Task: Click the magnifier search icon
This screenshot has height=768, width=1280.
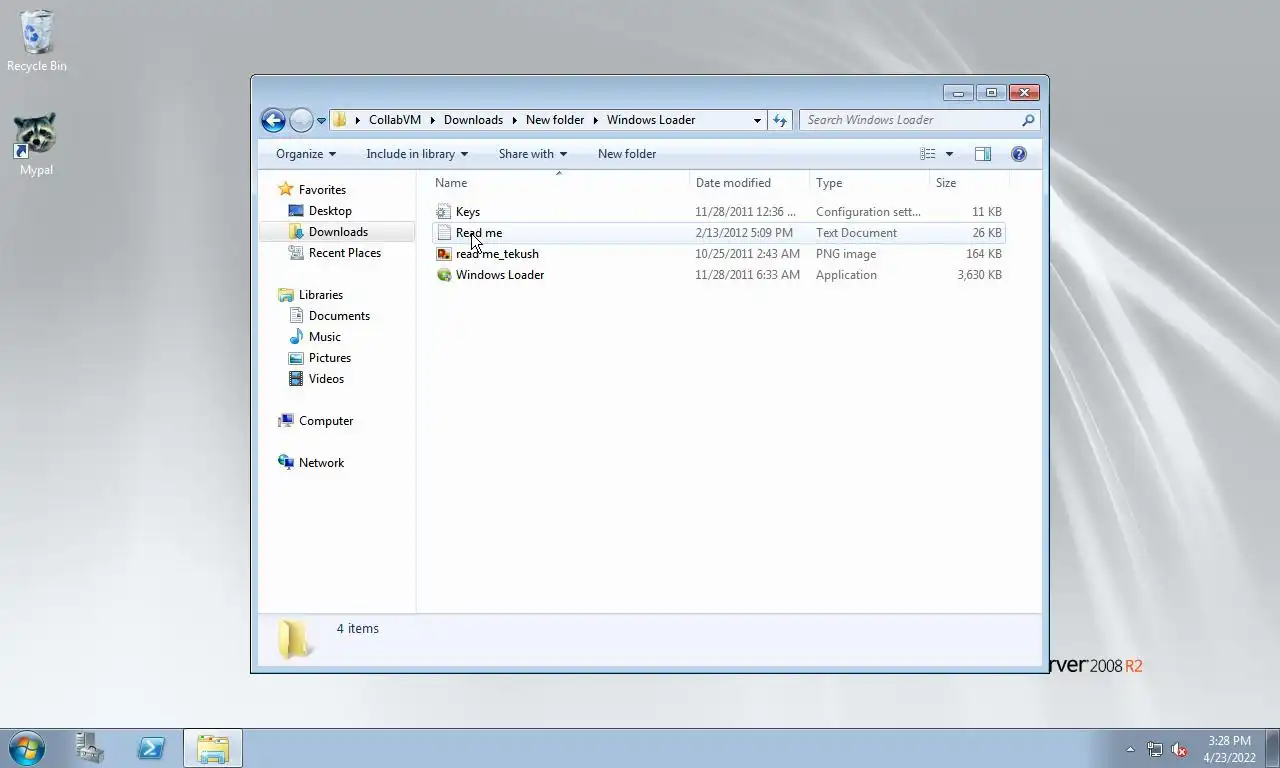Action: [1028, 120]
